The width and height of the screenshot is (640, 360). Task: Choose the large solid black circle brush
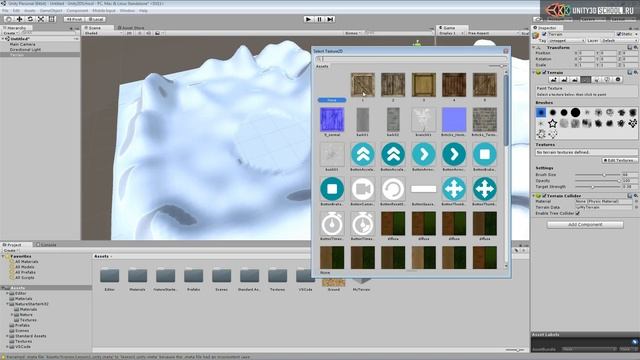click(x=575, y=112)
